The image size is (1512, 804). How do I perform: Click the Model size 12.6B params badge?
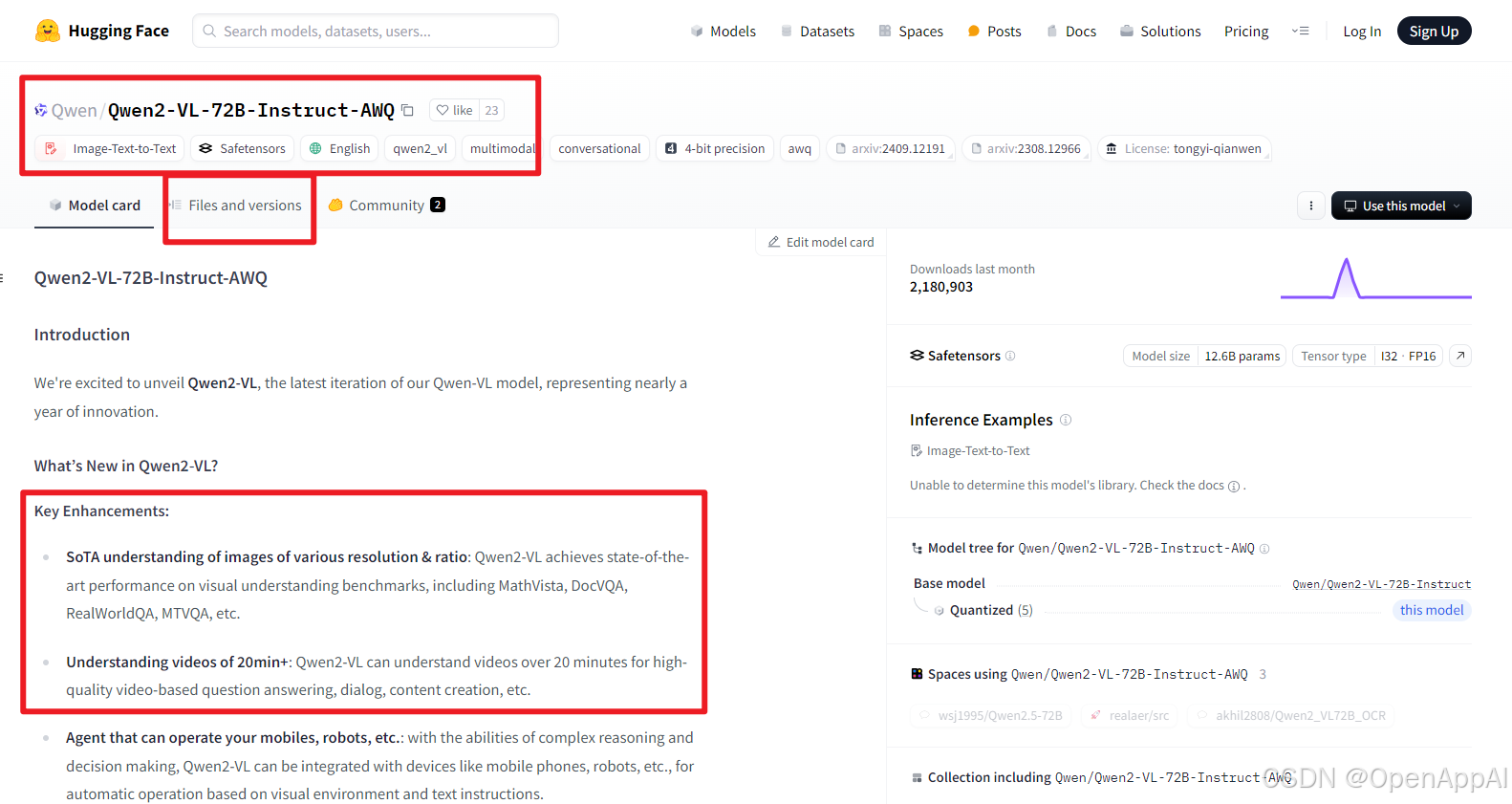(x=1204, y=356)
